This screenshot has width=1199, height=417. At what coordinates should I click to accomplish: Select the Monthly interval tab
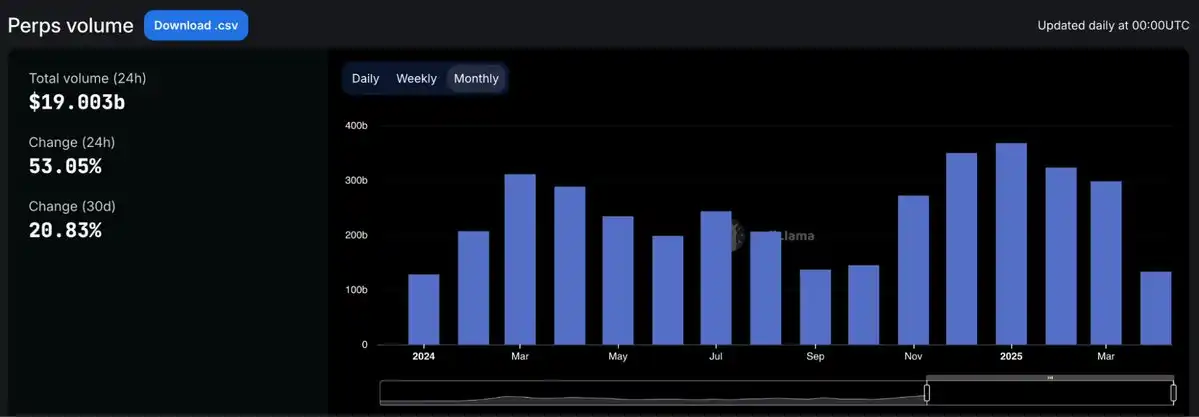coord(476,78)
